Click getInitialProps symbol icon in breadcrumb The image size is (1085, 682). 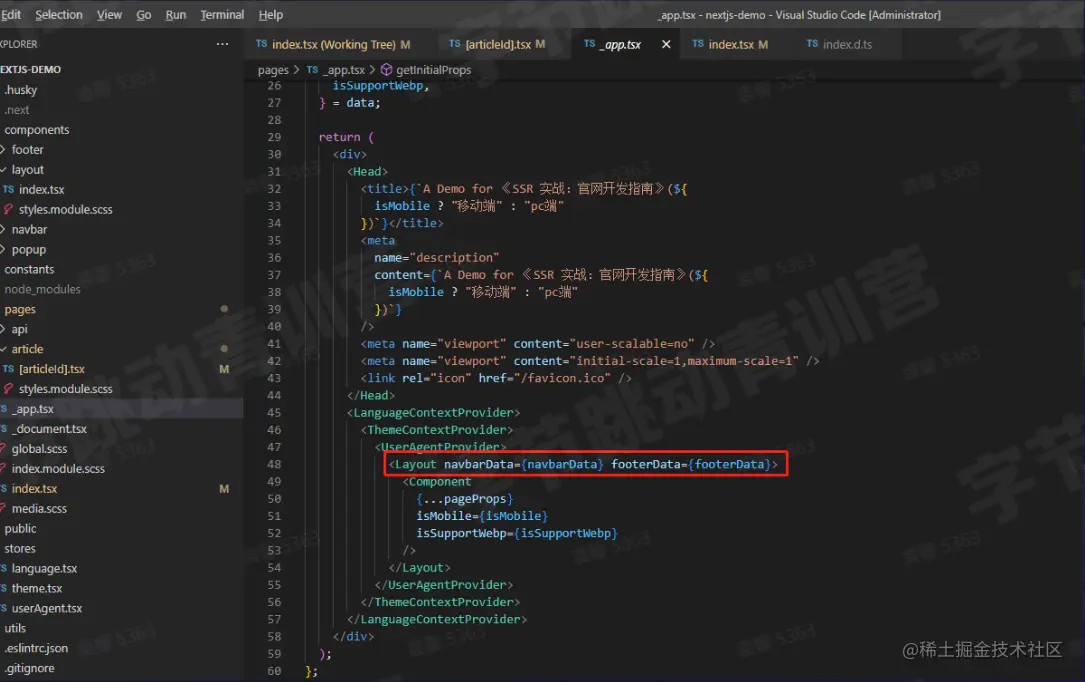tap(387, 69)
